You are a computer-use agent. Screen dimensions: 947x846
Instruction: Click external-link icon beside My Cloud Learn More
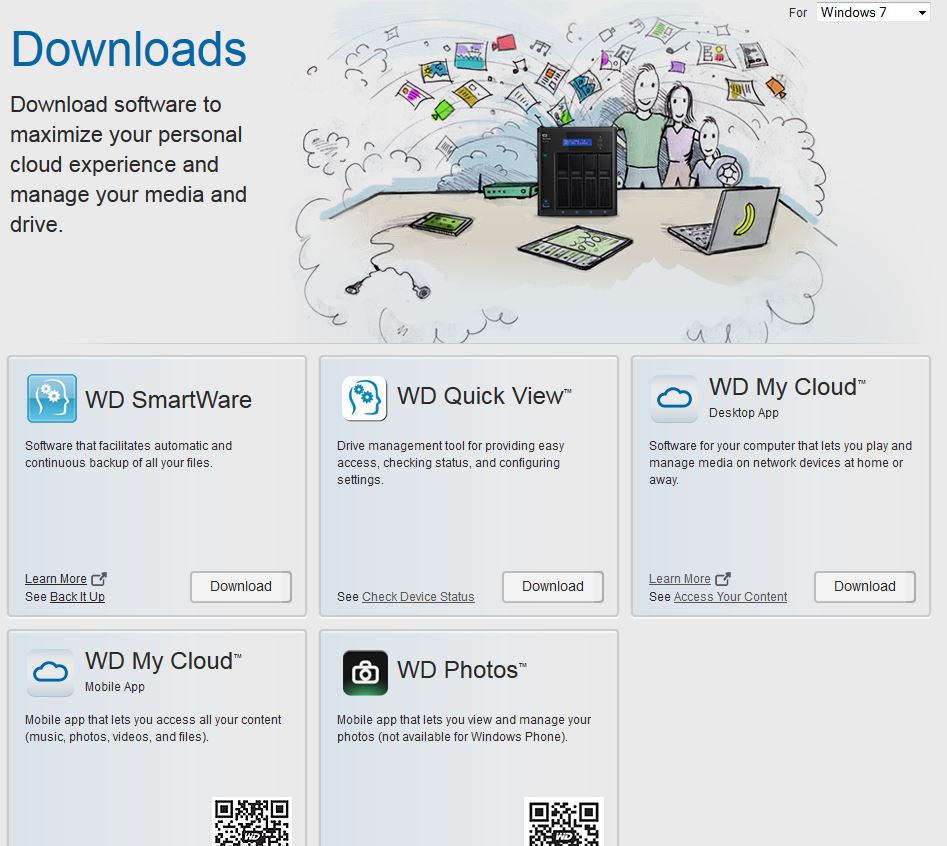[723, 578]
